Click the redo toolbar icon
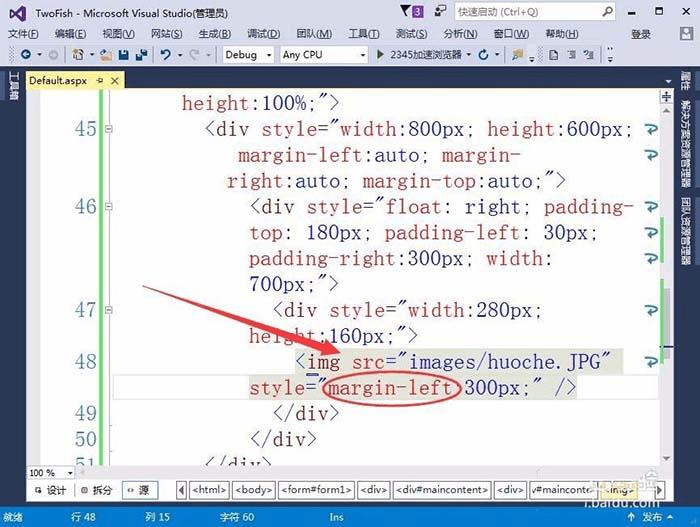 pos(194,55)
